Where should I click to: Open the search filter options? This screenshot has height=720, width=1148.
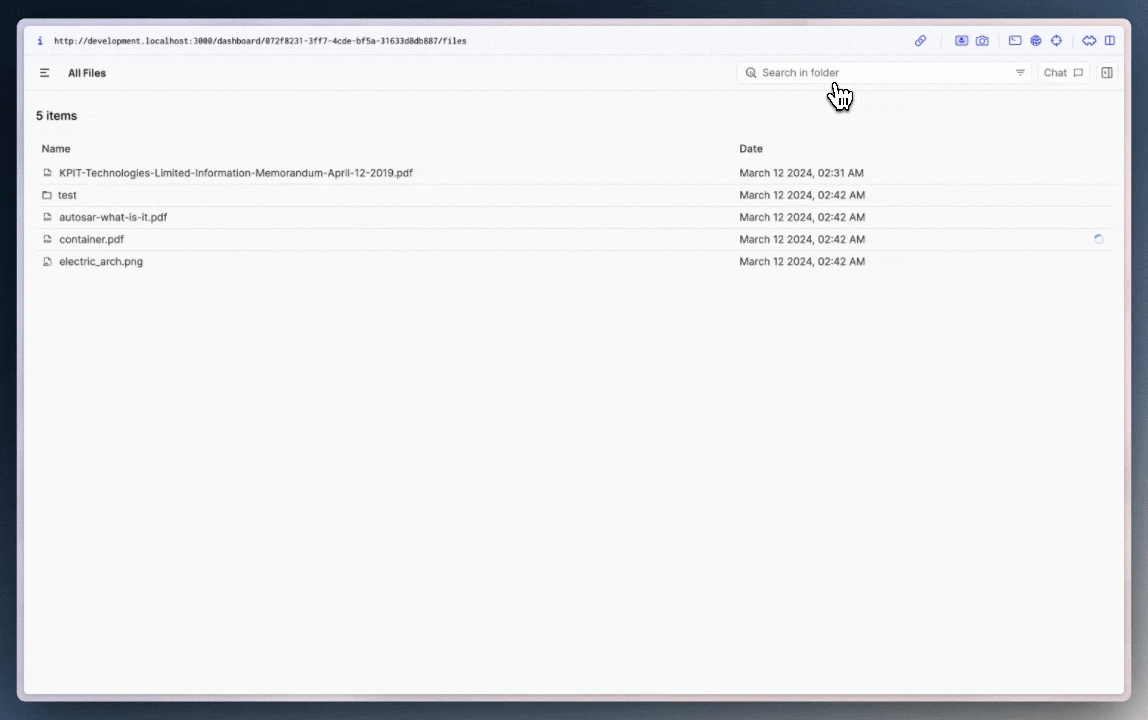(1020, 73)
